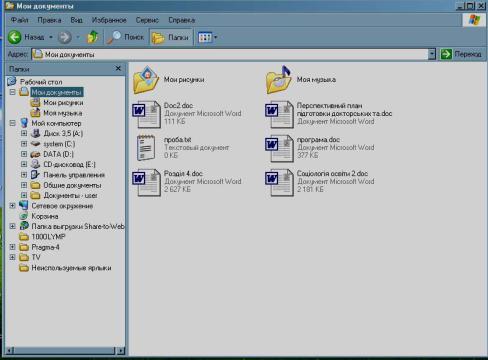Select Моя музыка in the folder tree

pyautogui.click(x=63, y=113)
